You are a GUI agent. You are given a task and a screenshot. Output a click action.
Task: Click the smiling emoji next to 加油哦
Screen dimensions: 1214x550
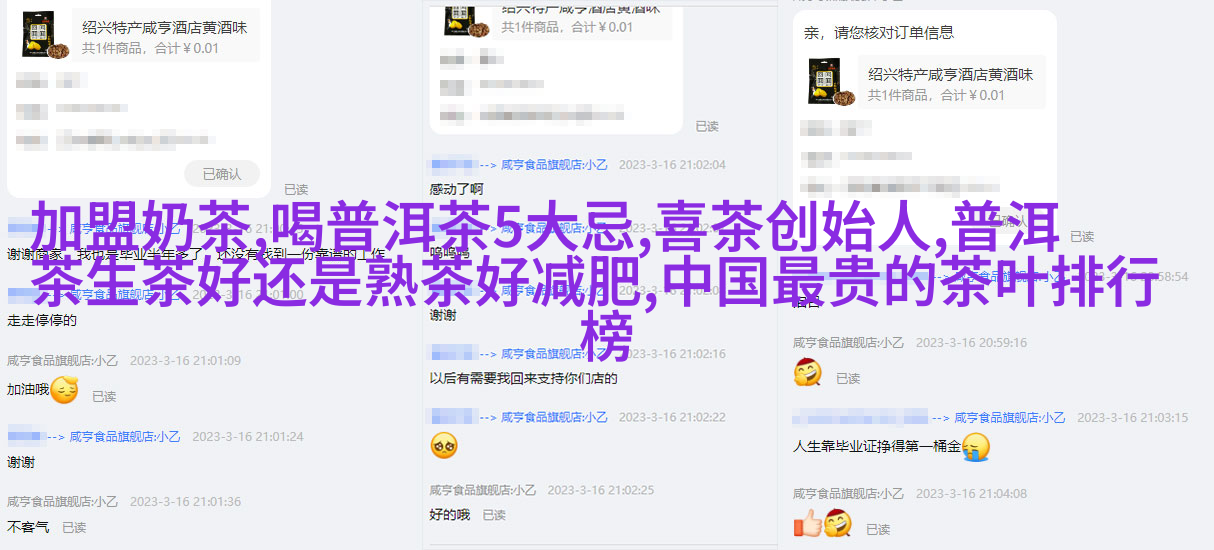tap(64, 390)
